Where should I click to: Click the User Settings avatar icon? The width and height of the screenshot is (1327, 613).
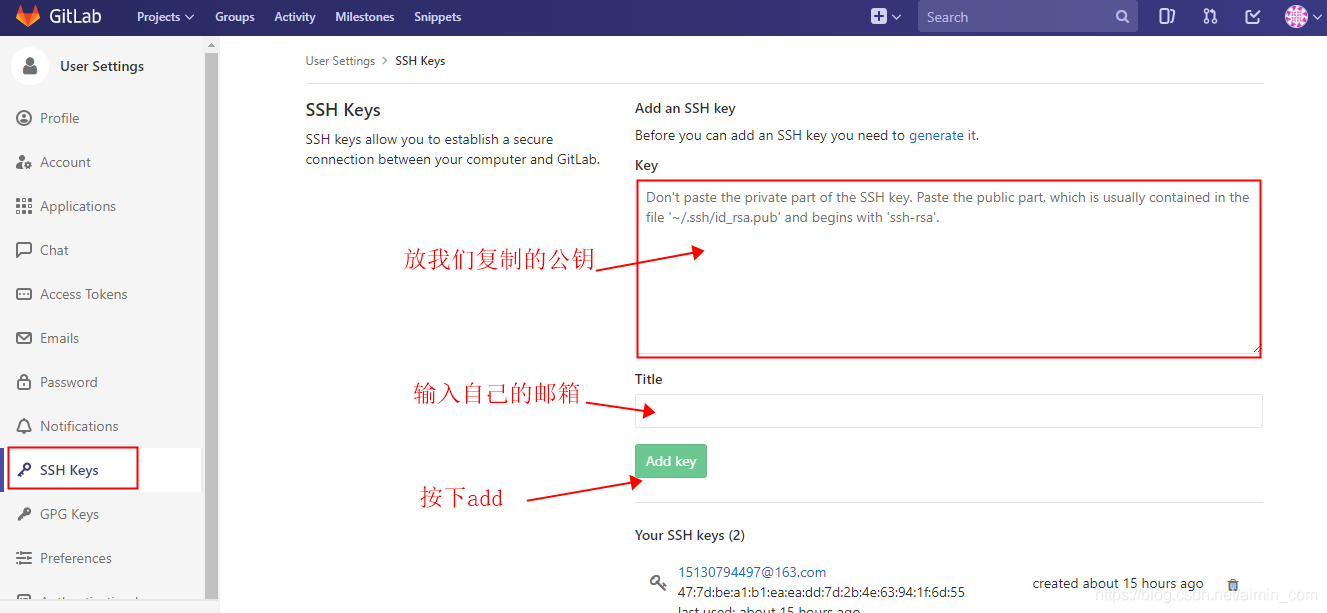(x=30, y=66)
